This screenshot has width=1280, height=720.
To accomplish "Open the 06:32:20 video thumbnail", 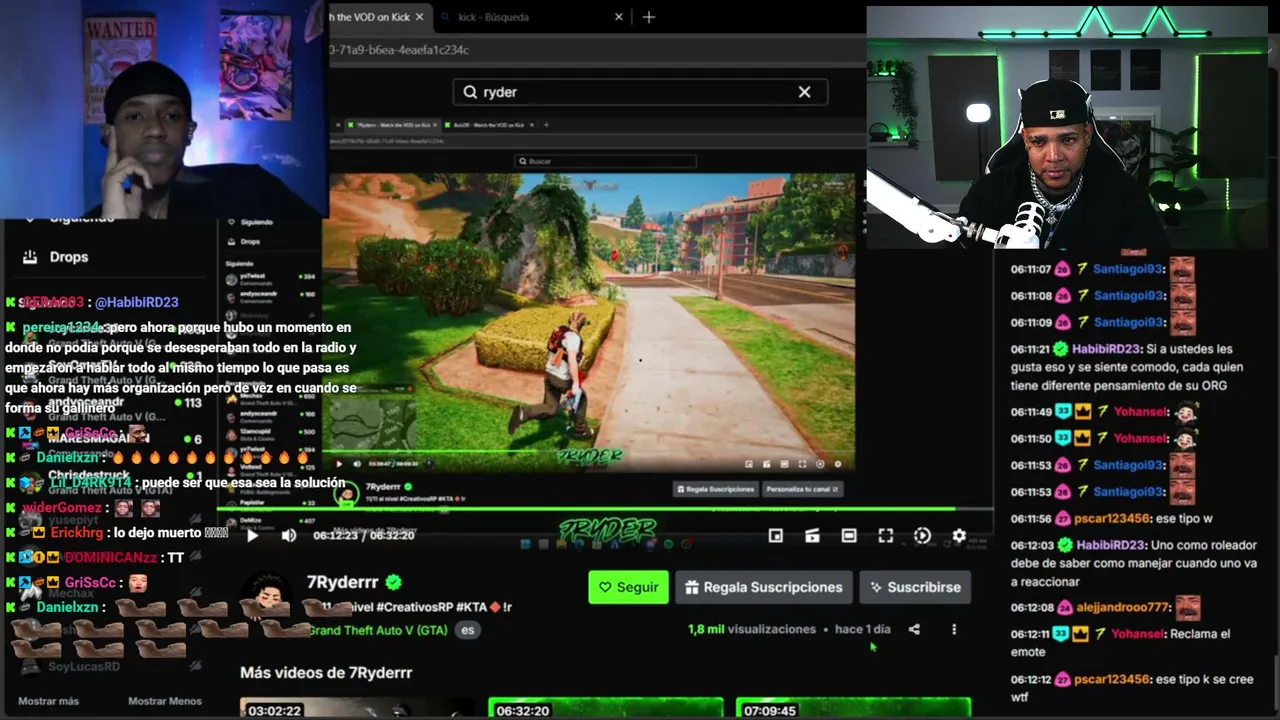I will pyautogui.click(x=605, y=708).
